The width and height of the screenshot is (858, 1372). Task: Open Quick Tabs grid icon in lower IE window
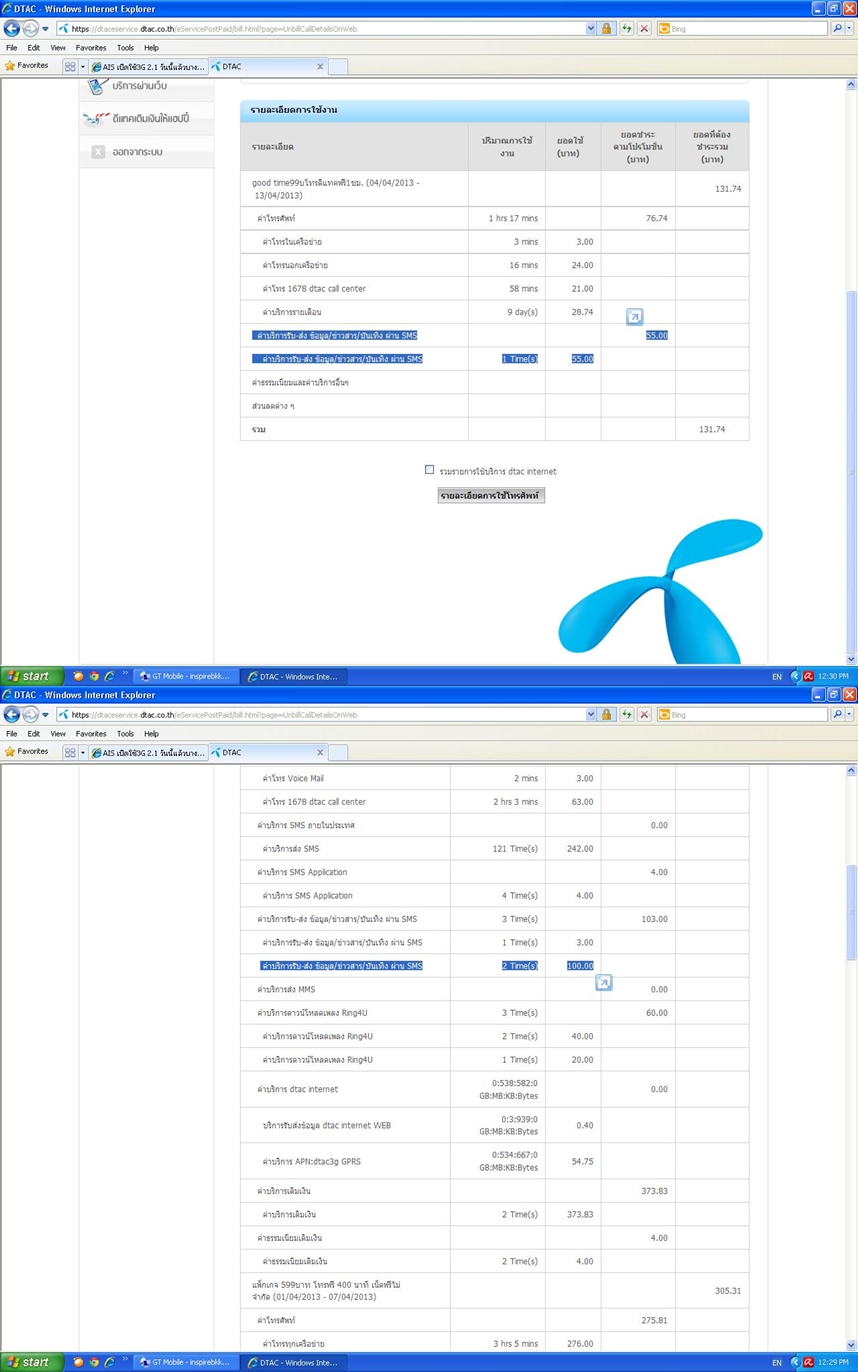[70, 752]
